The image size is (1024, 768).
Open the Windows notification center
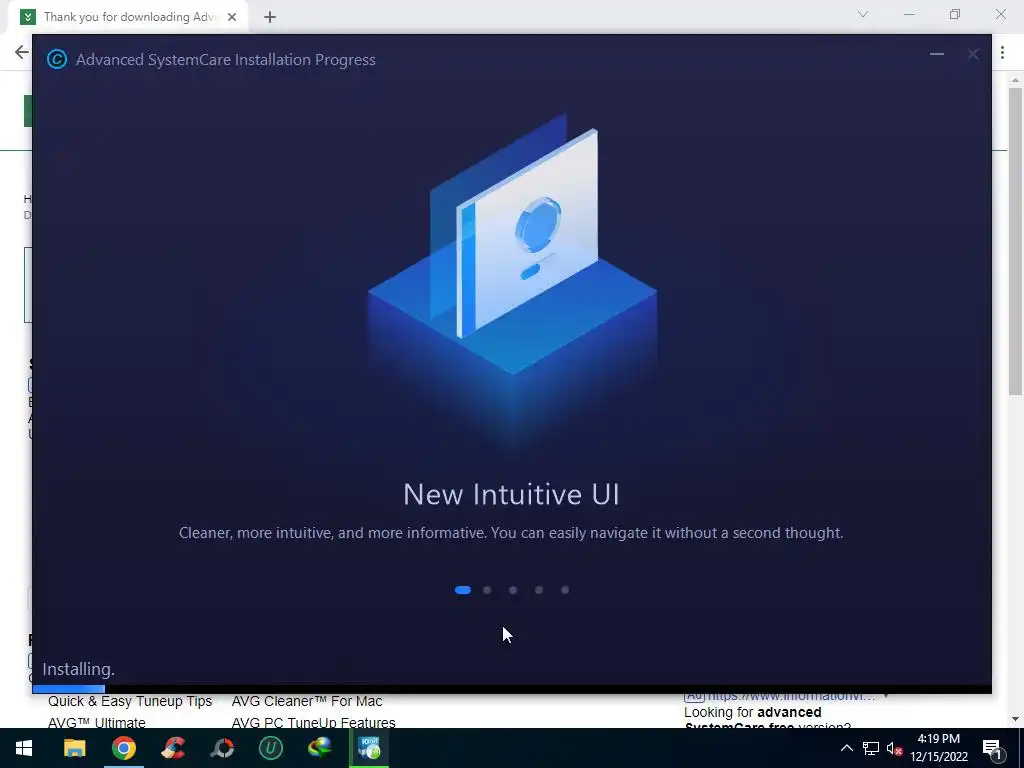point(992,748)
